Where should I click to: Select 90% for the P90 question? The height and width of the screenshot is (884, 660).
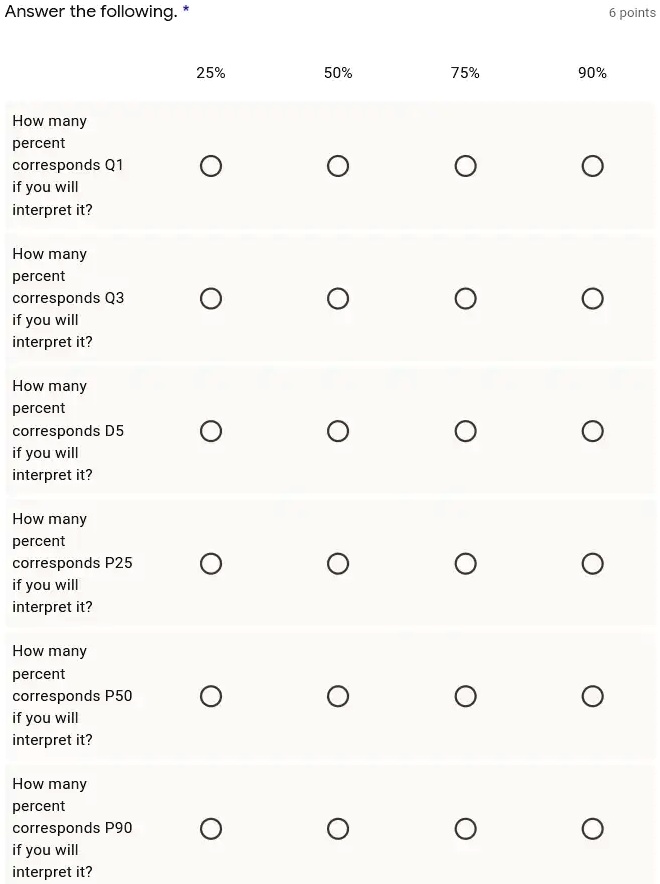[x=592, y=828]
